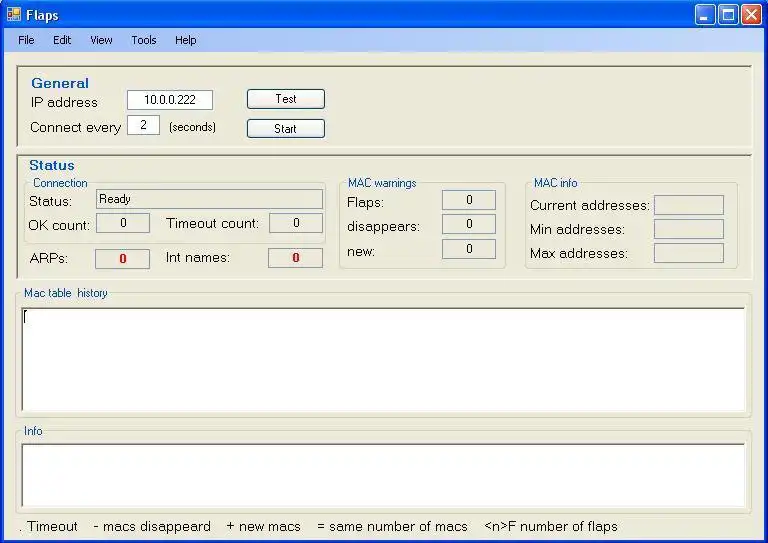Click the 'Int names:' label
768x543 pixels.
click(198, 258)
